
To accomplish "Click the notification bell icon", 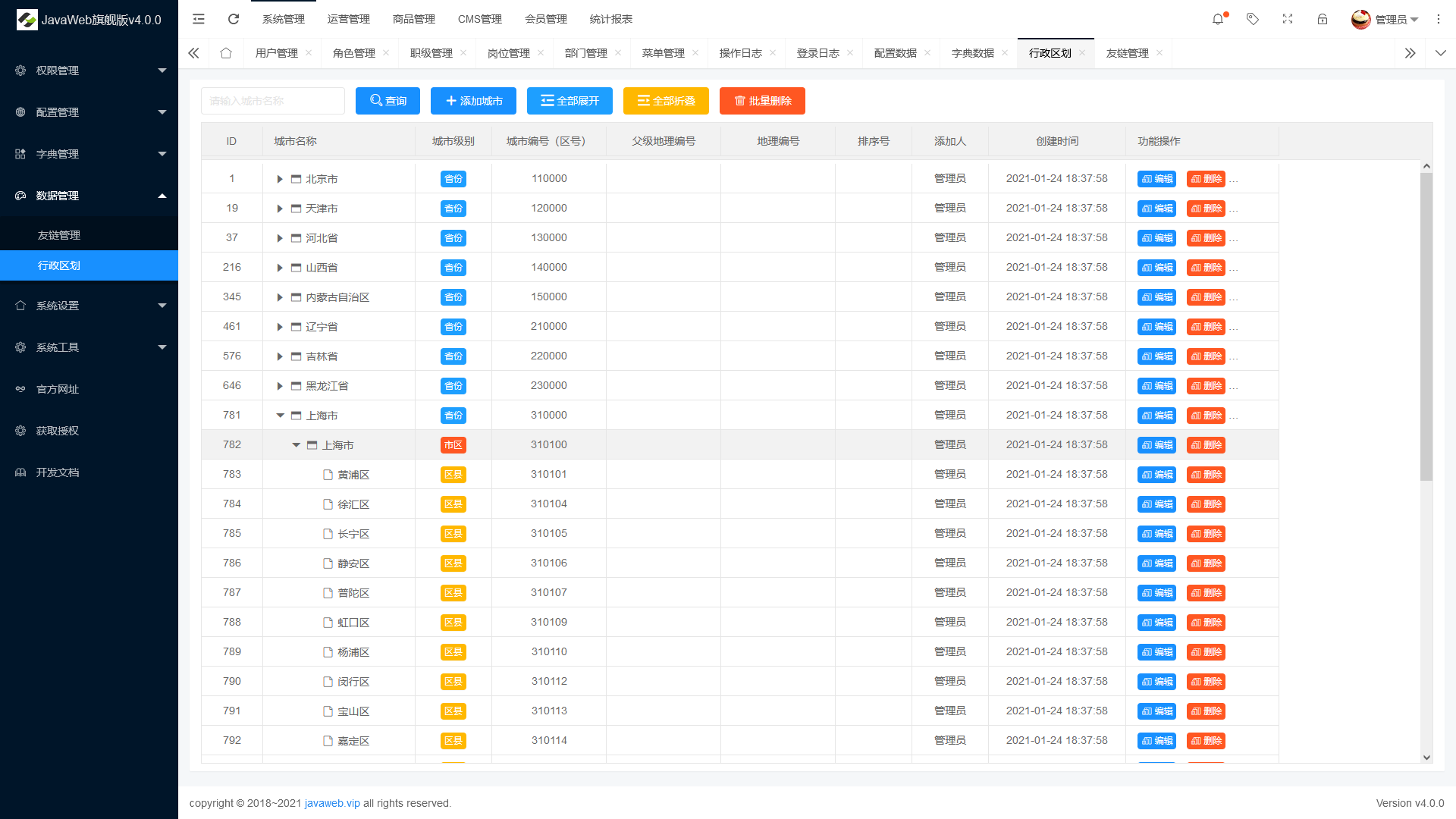I will click(x=1218, y=19).
